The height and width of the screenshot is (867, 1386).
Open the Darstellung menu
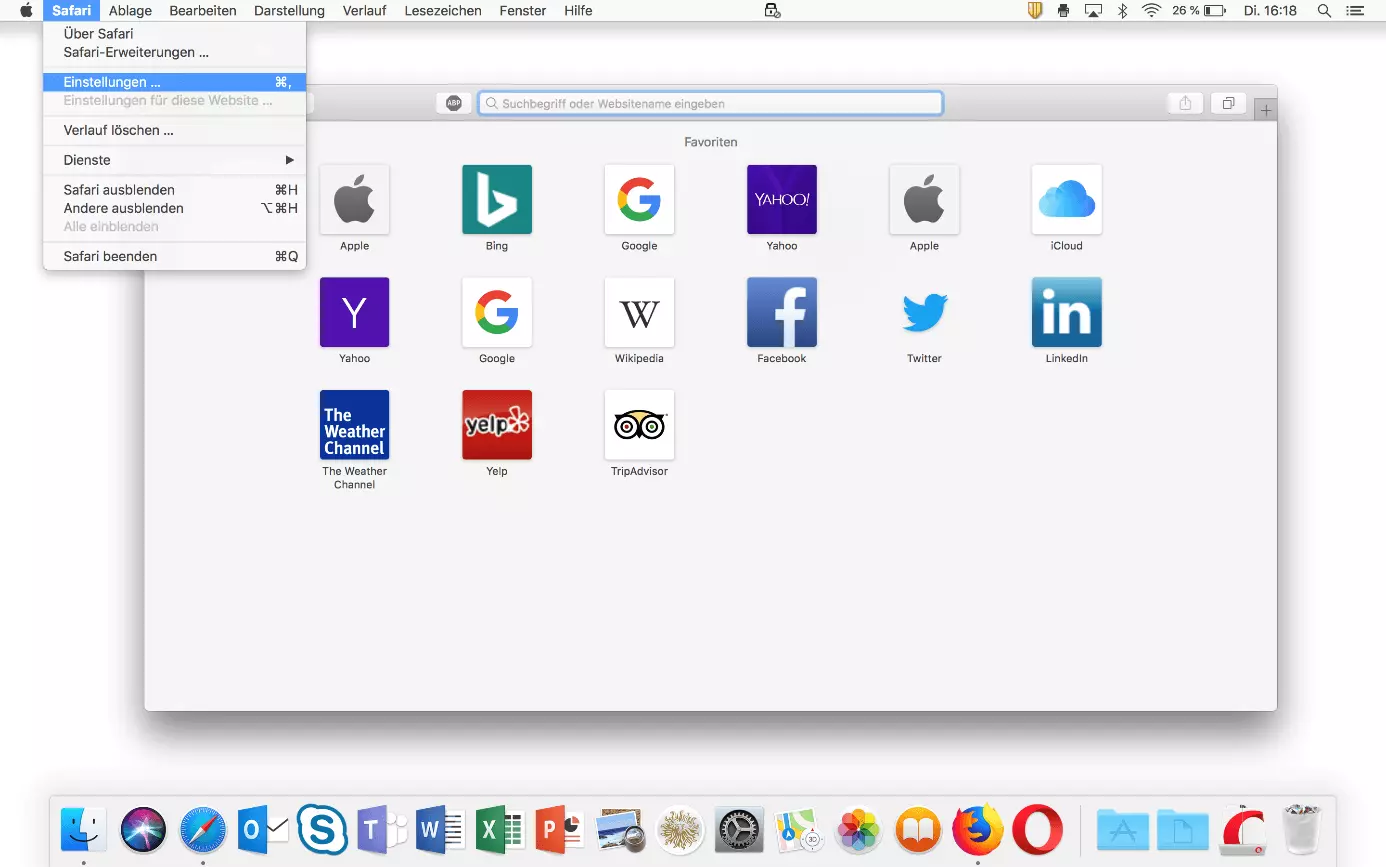click(x=290, y=11)
